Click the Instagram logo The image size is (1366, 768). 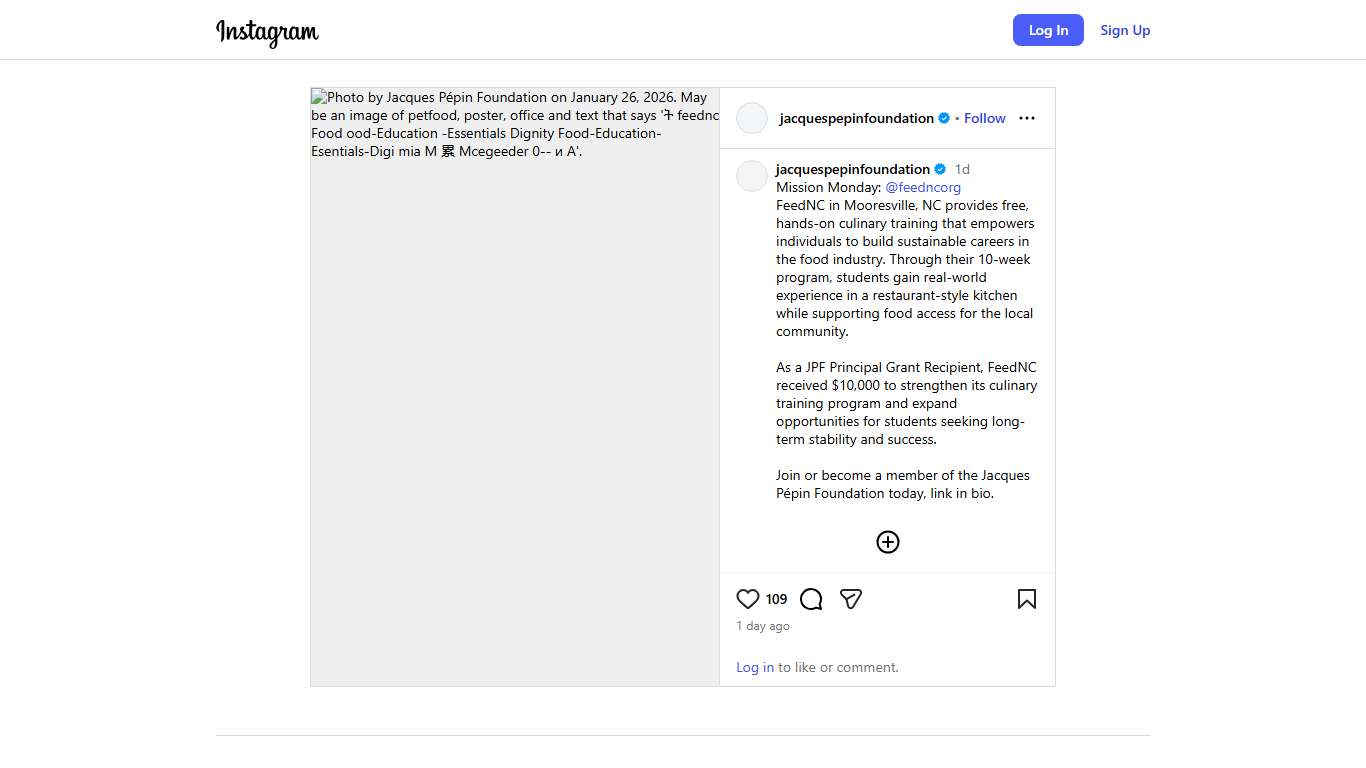pyautogui.click(x=267, y=32)
